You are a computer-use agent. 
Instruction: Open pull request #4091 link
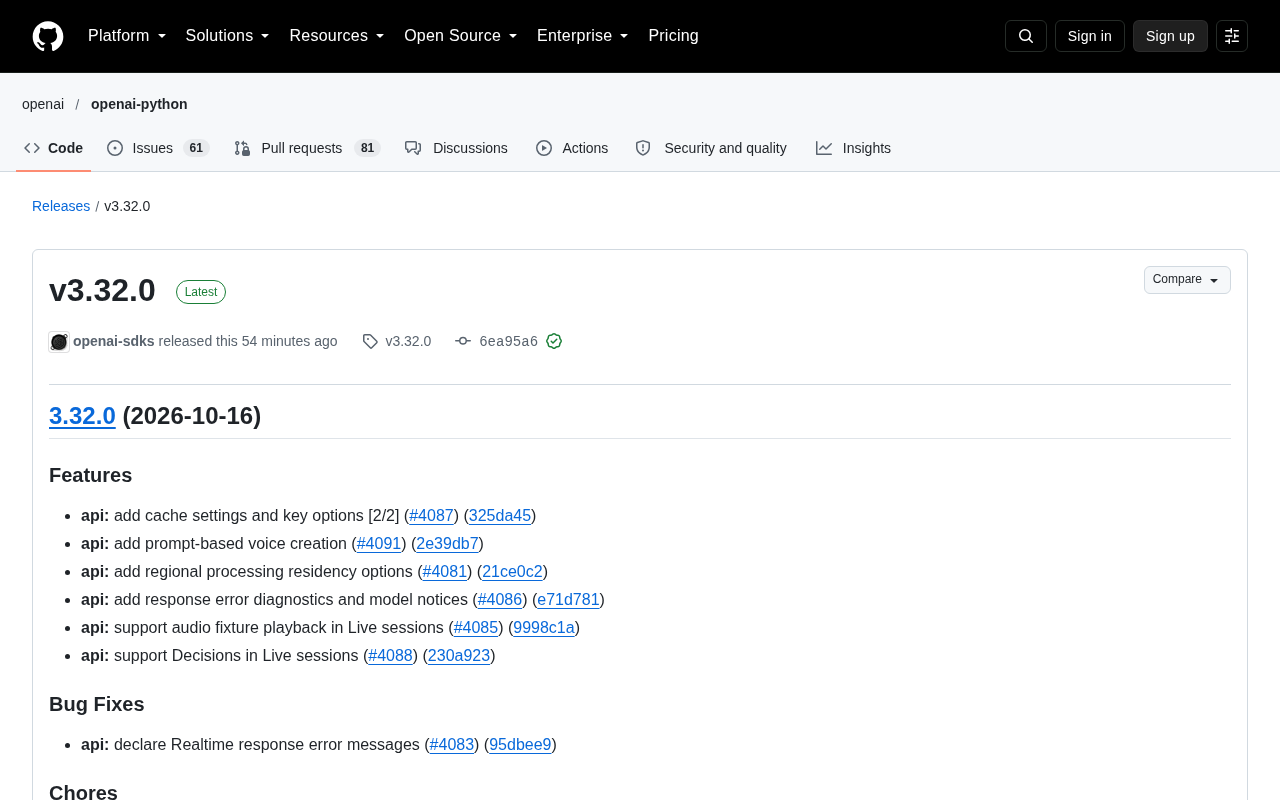pos(379,544)
